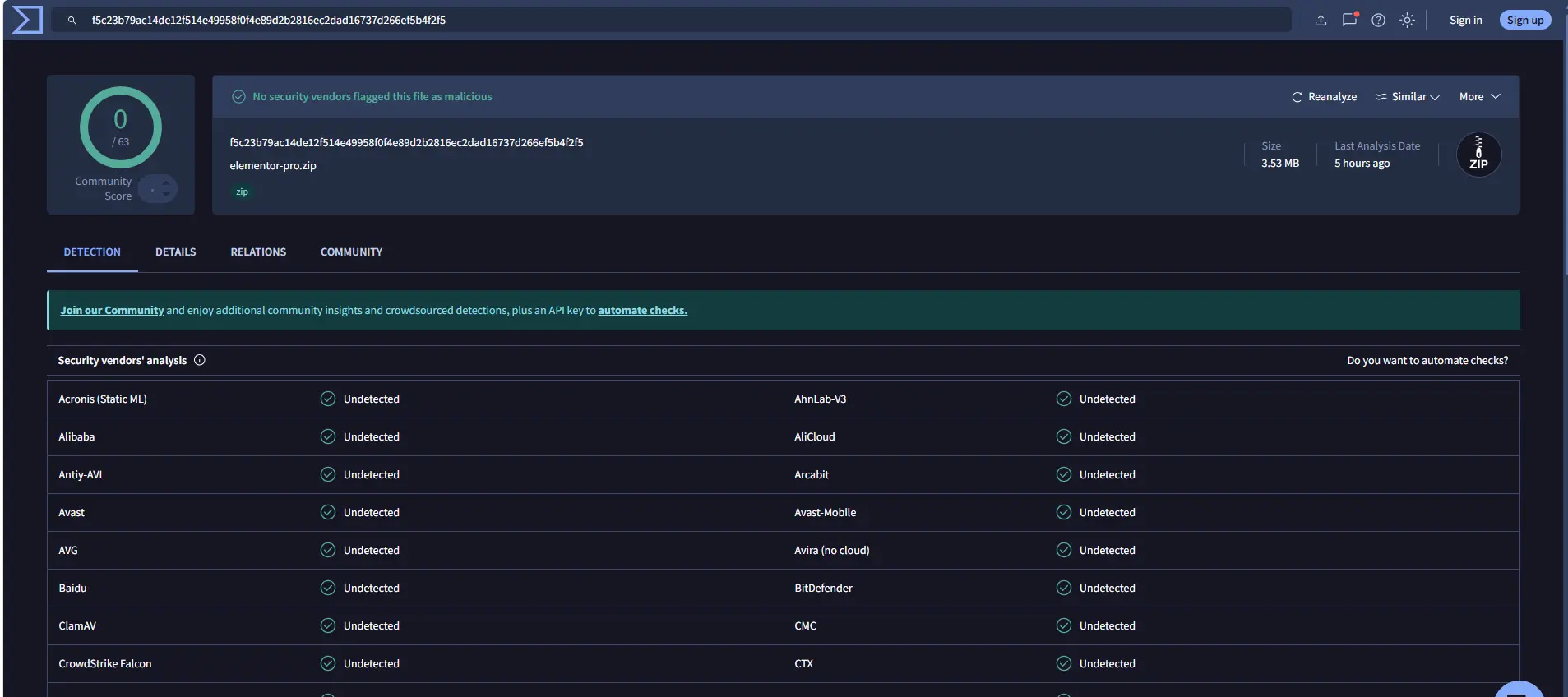Click info icon beside Security vendors' analysis
1568x697 pixels.
200,360
